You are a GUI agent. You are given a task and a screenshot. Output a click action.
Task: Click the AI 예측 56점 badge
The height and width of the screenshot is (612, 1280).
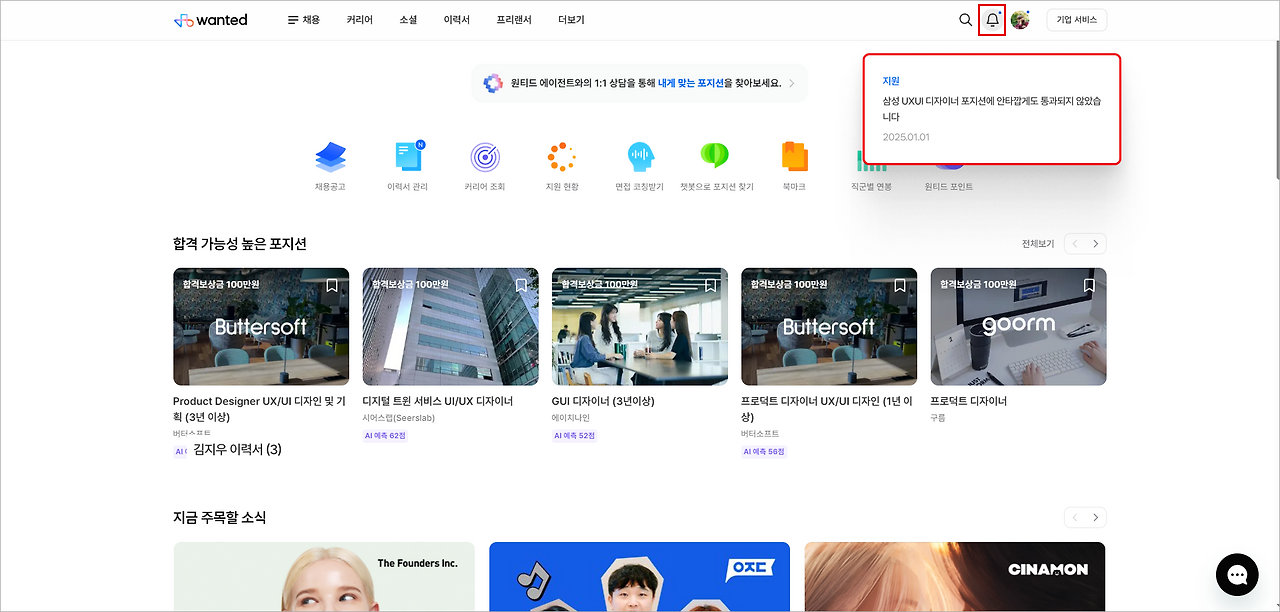pyautogui.click(x=764, y=452)
